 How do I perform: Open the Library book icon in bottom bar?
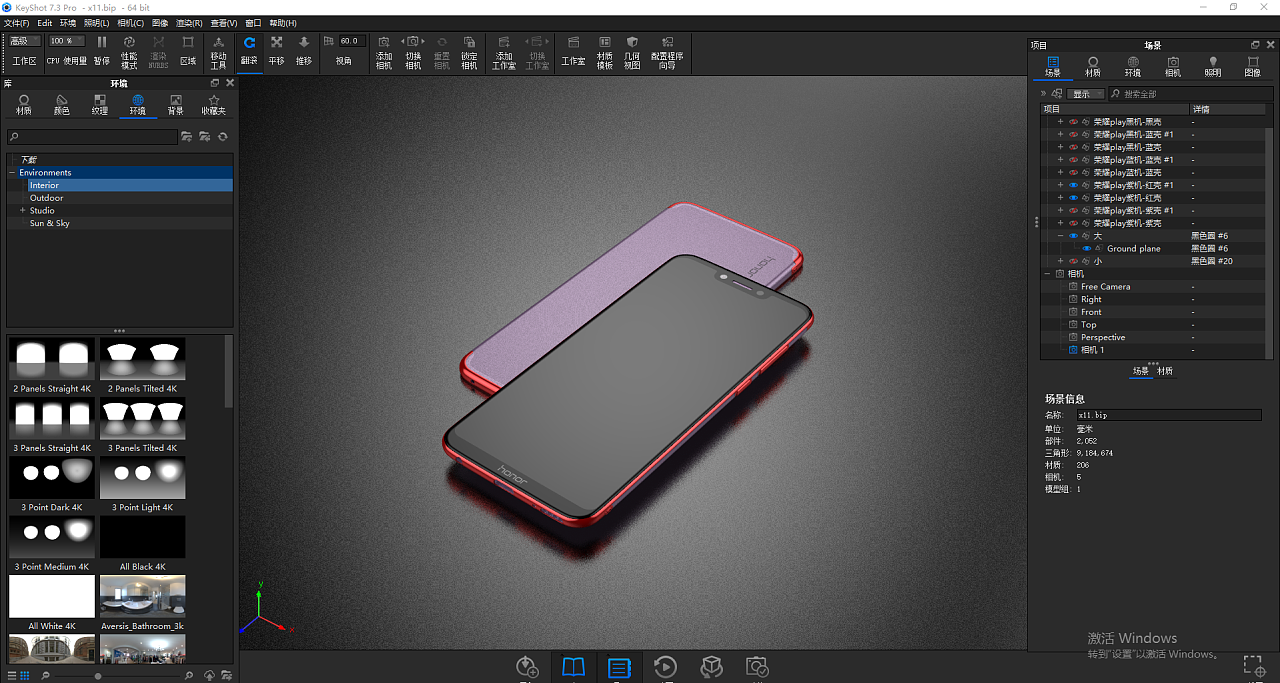[x=573, y=667]
